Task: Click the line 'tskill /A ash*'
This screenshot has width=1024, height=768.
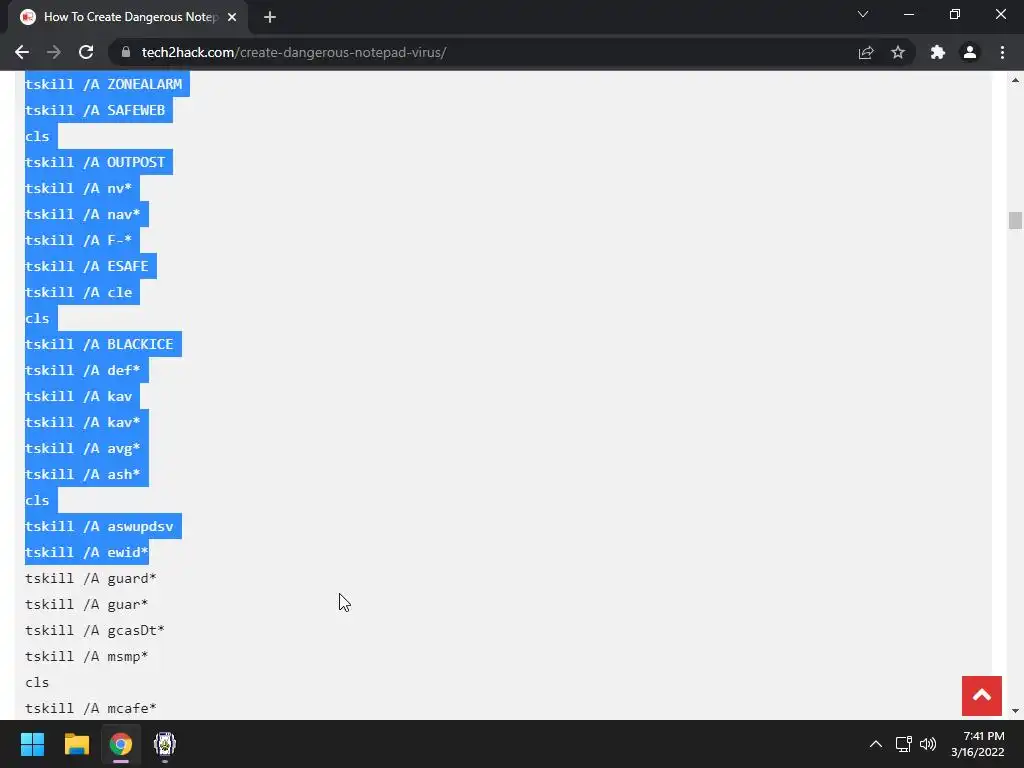Action: click(x=82, y=474)
